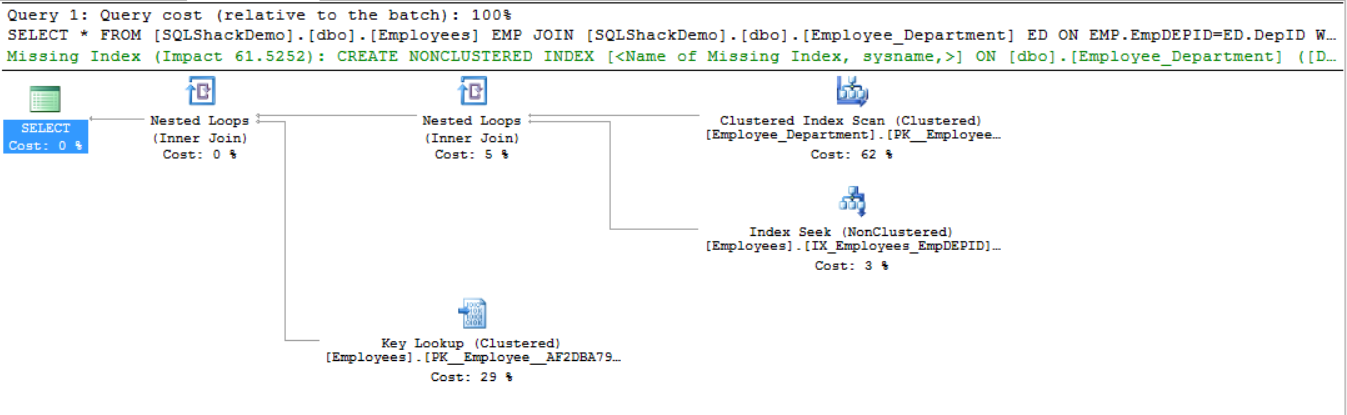Click the Clustered Index Scan (Clustered) label

pos(851,121)
